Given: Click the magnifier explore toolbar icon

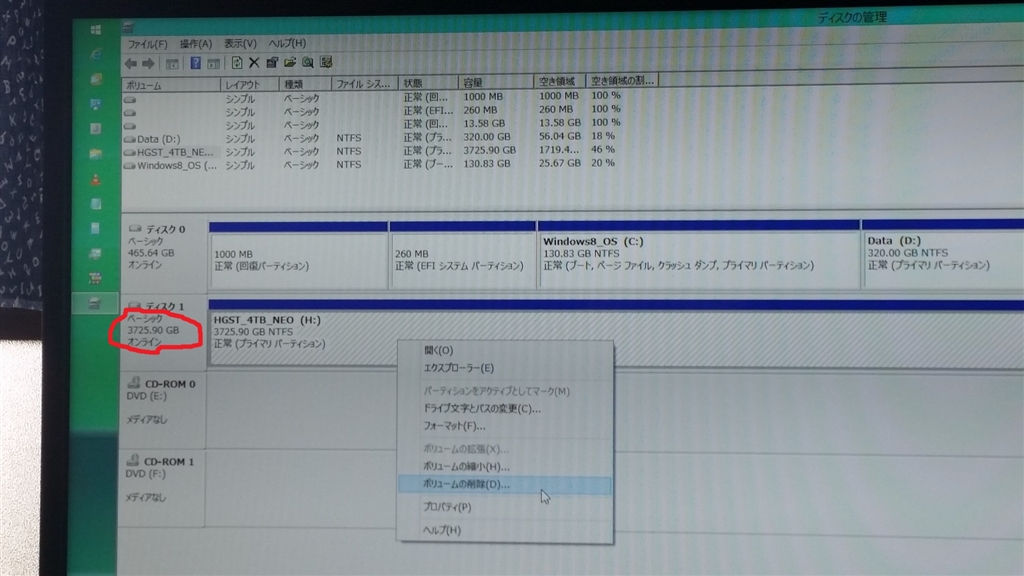Looking at the screenshot, I should pos(308,63).
